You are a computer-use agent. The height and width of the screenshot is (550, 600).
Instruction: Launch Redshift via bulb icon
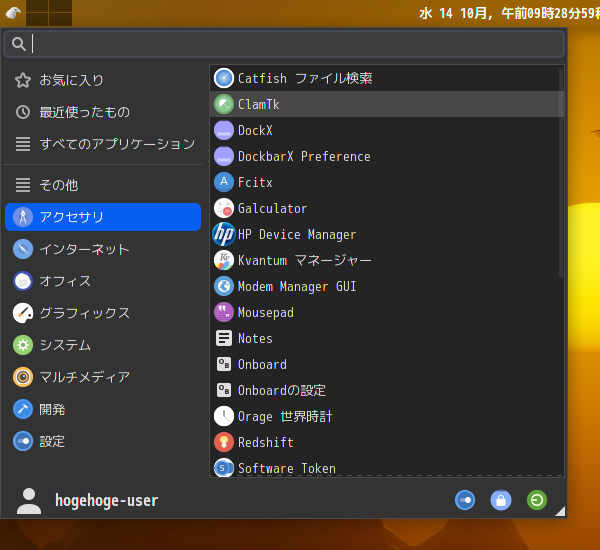tap(224, 442)
